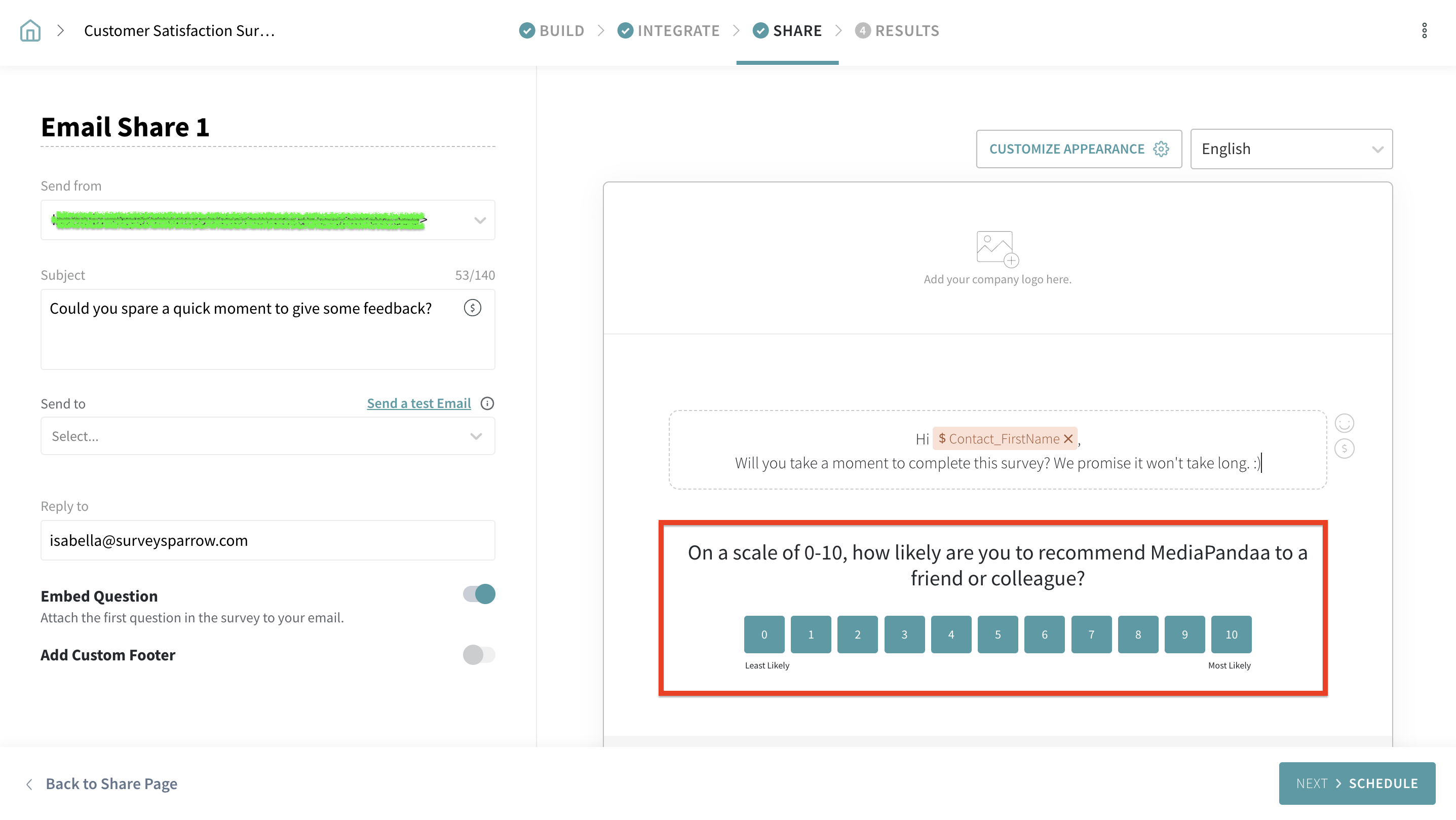Open the Send to Select dropdown
1456x820 pixels.
(x=267, y=436)
